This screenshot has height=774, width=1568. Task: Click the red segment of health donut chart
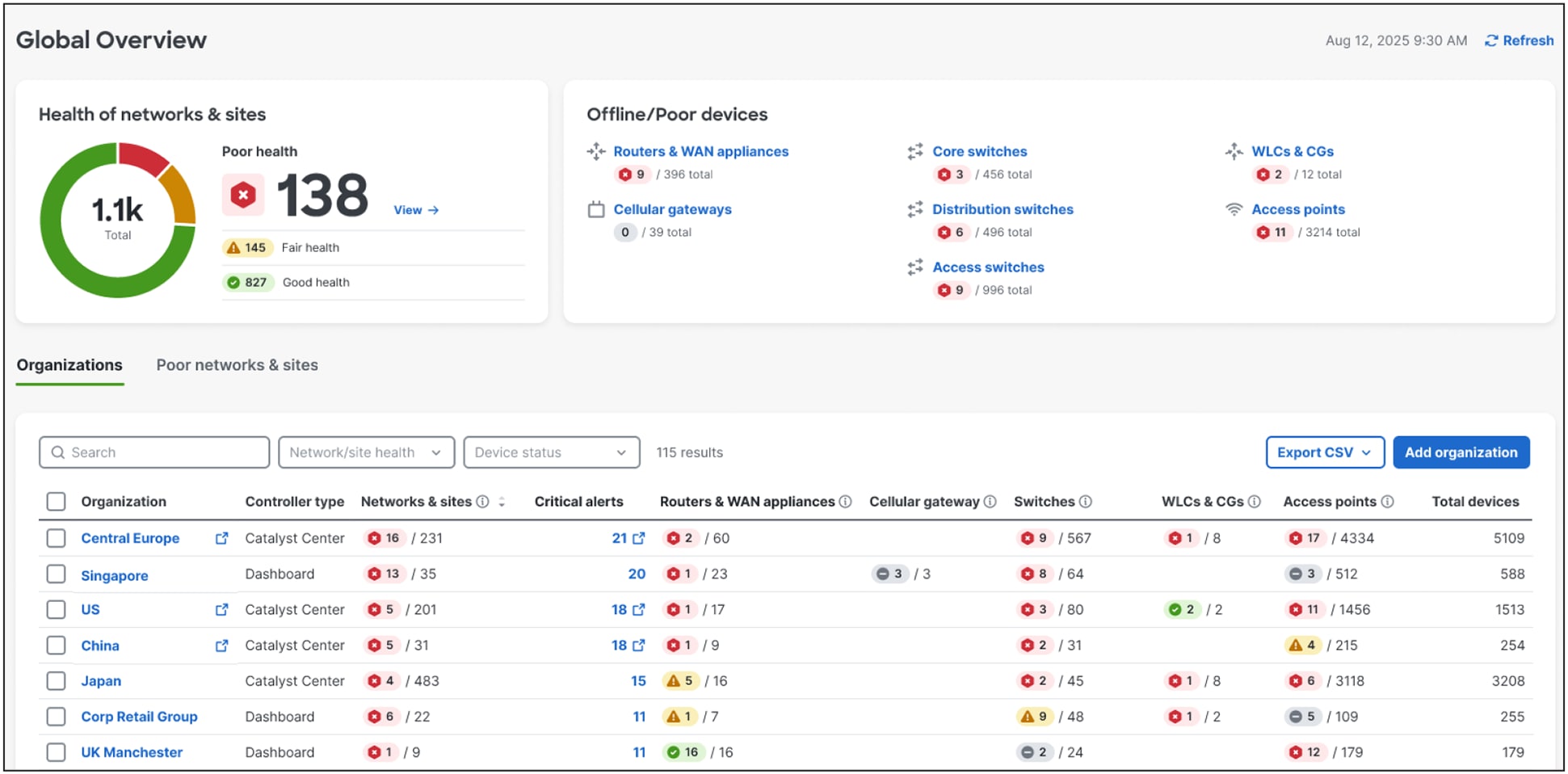coord(141,157)
